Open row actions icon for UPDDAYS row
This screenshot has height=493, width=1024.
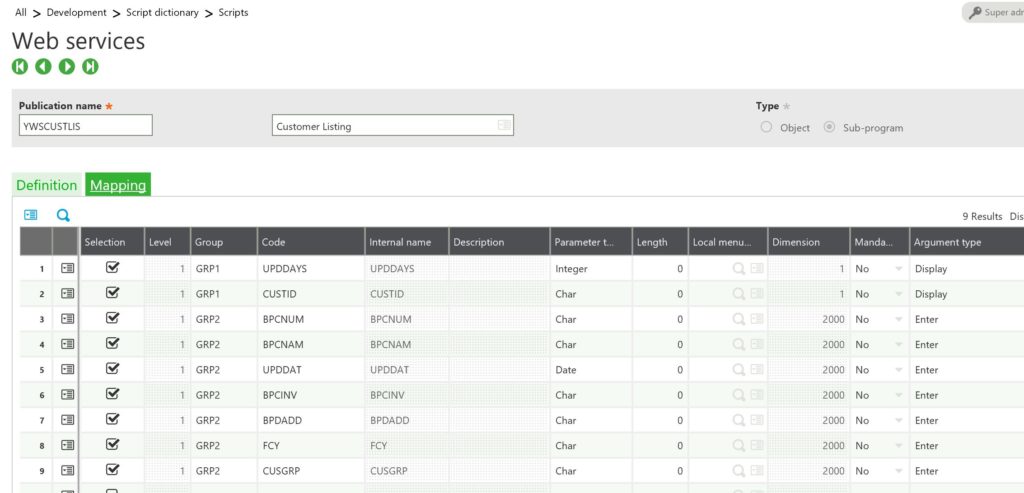(x=68, y=269)
